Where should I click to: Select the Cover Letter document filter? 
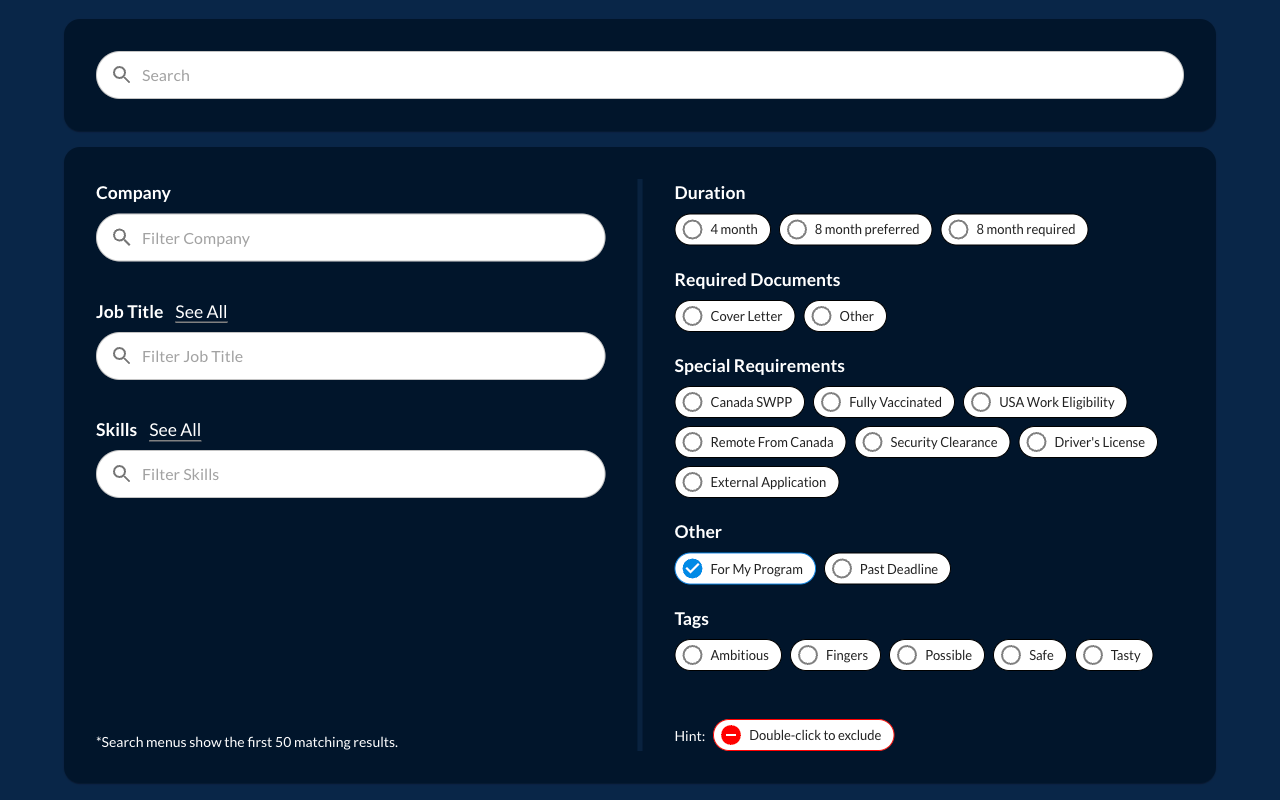[735, 316]
